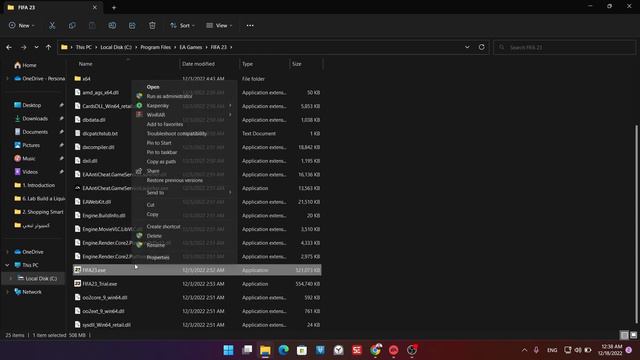Screen dimensions: 640x360
Task: Open the See more (three dots) menu
Action: tap(250, 25)
